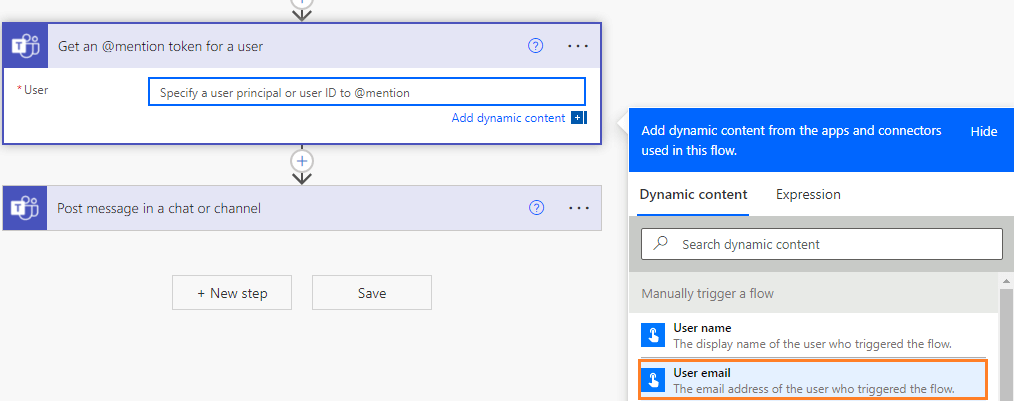Viewport: 1014px width, 401px height.
Task: Switch to the Expression tab
Action: pyautogui.click(x=808, y=195)
